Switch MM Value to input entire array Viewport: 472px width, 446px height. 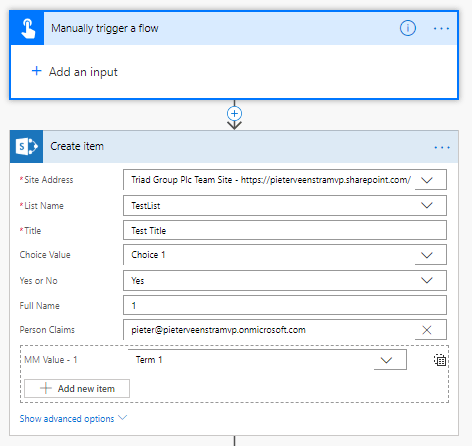tap(440, 360)
